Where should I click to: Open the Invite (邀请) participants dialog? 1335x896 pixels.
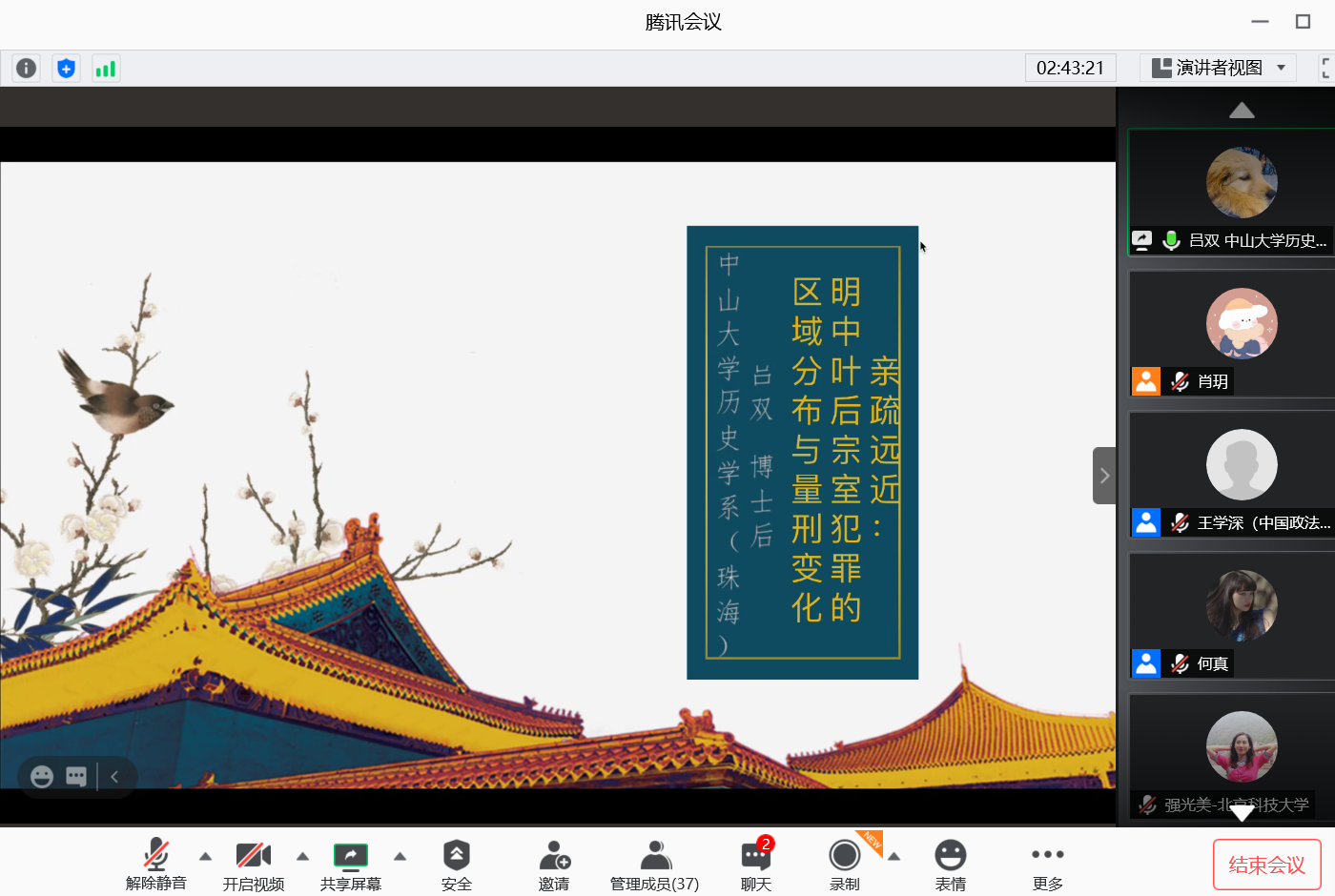553,864
